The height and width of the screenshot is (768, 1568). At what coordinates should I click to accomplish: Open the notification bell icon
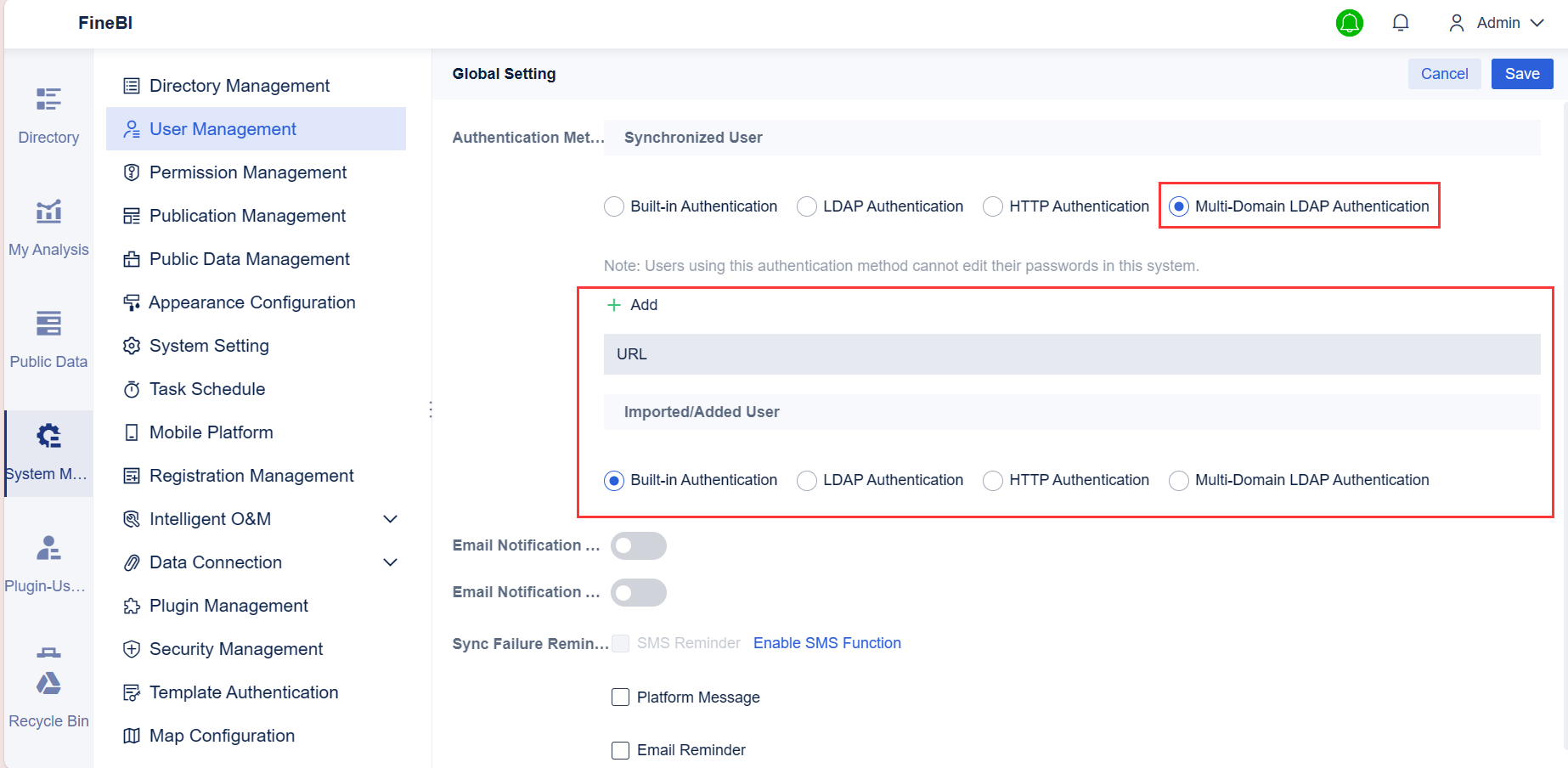1400,22
